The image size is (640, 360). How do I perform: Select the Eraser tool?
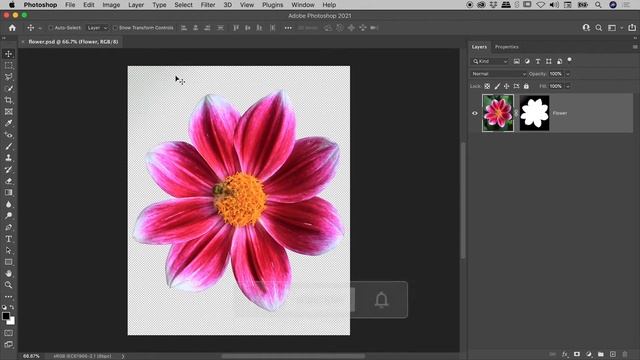pyautogui.click(x=9, y=181)
